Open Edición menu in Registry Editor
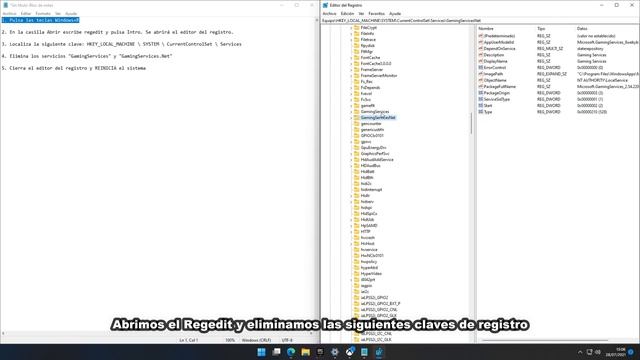Screen dimensions: 640x360 pyautogui.click(x=347, y=13)
